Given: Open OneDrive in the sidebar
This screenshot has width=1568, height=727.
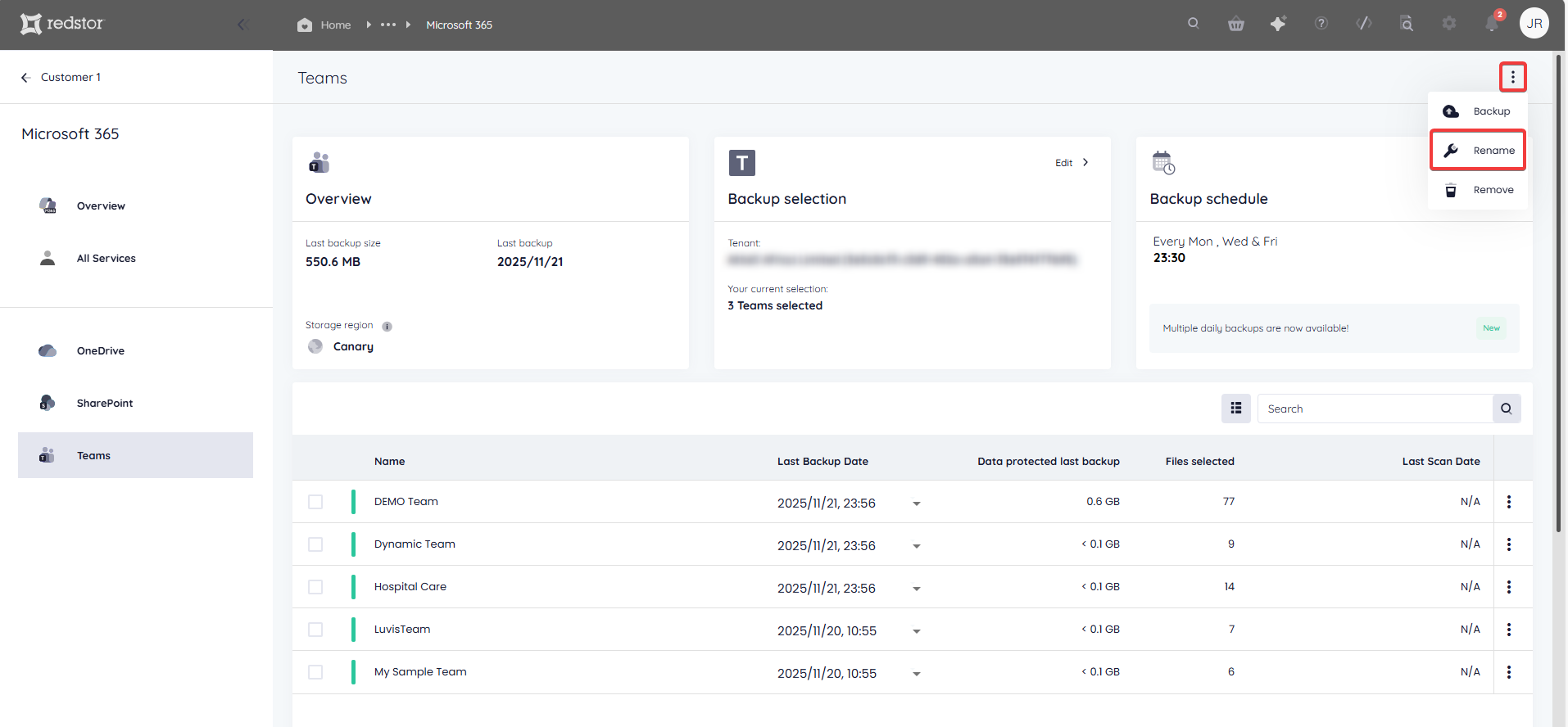Looking at the screenshot, I should point(100,351).
